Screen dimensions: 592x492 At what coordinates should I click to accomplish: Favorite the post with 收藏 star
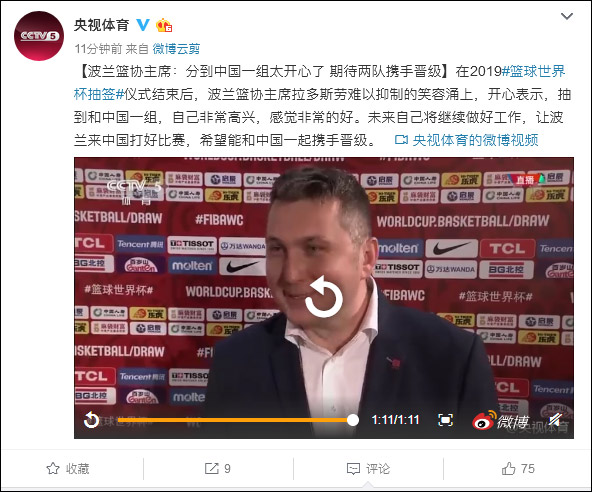tap(68, 469)
